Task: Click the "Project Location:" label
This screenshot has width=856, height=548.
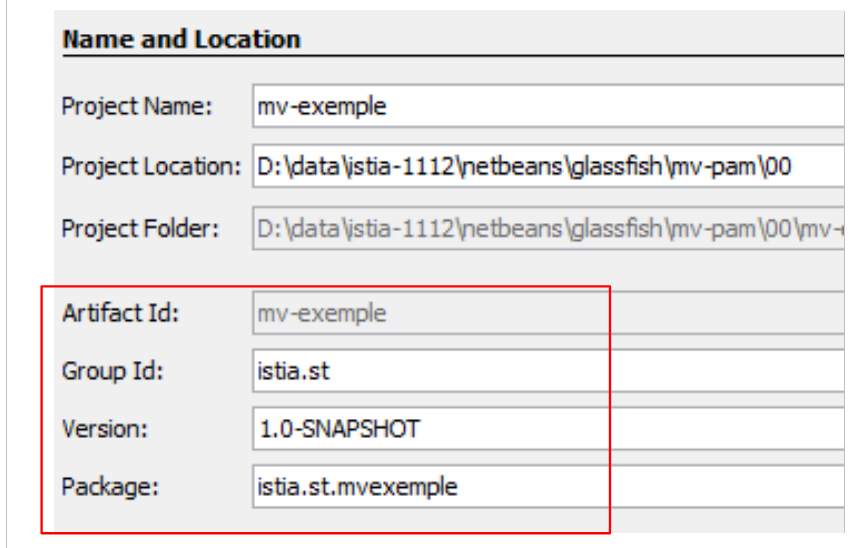Action: pyautogui.click(x=152, y=167)
